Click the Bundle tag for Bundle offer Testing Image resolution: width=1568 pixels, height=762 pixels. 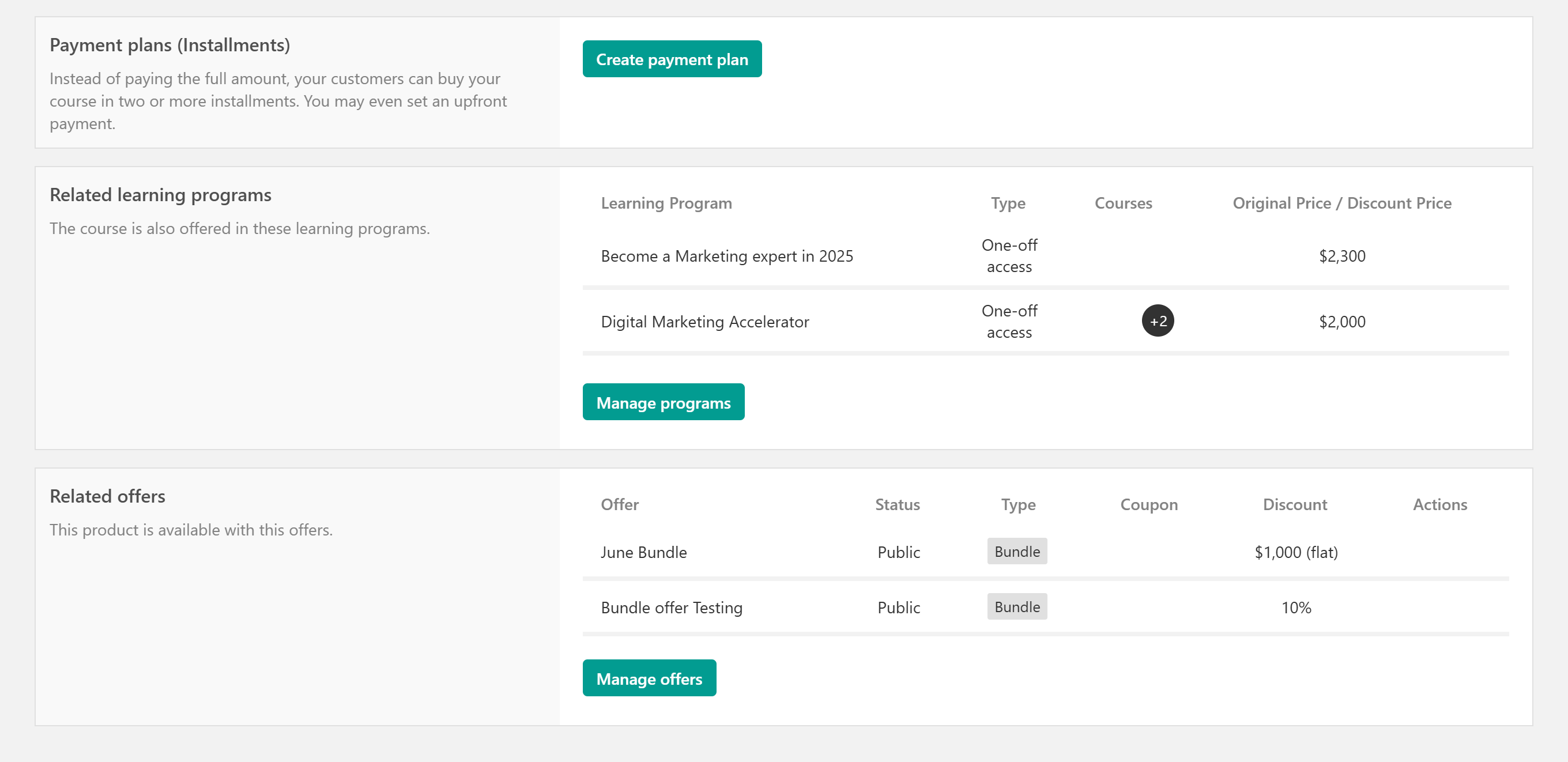point(1016,607)
